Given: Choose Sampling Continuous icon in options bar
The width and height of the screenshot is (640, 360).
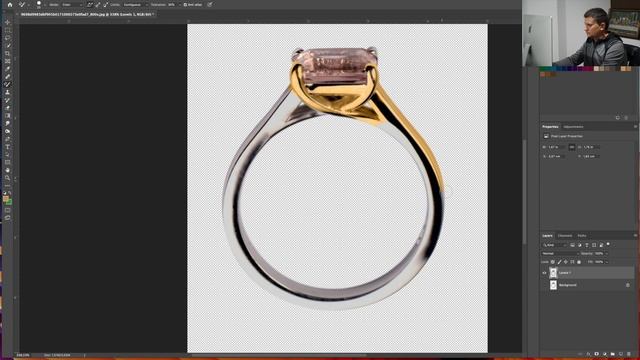Looking at the screenshot, I should coord(89,4).
